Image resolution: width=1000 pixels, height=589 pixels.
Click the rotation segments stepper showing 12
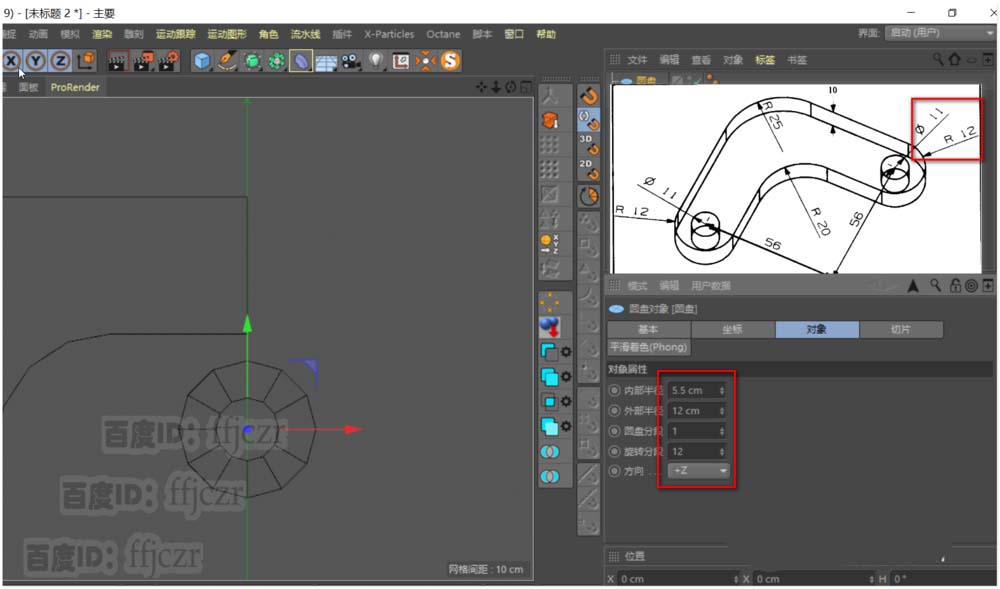coord(722,451)
